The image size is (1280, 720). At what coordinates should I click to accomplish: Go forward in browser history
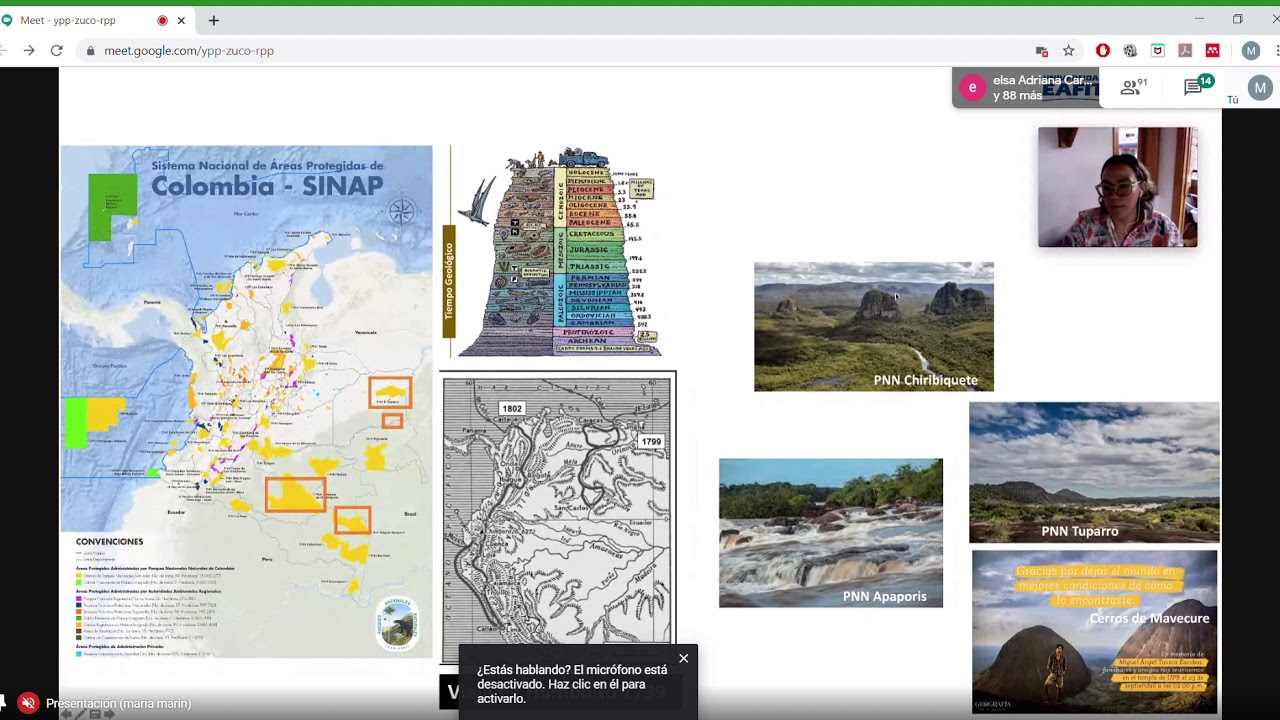point(29,50)
